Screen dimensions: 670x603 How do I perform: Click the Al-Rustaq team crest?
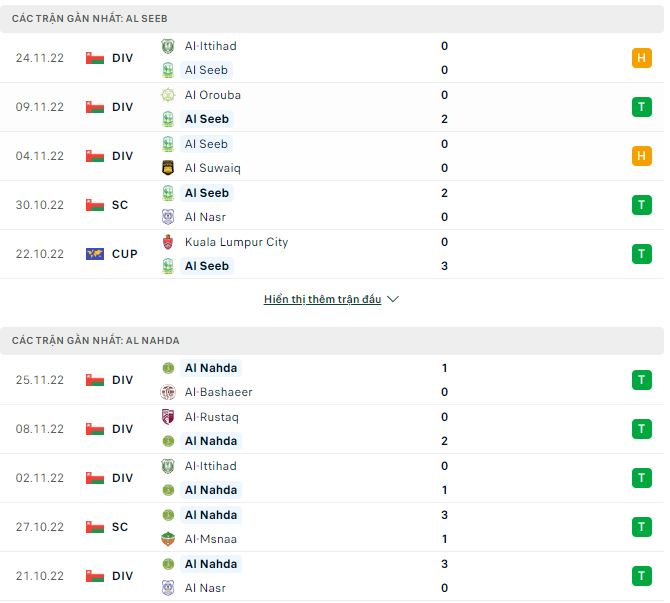[x=168, y=417]
